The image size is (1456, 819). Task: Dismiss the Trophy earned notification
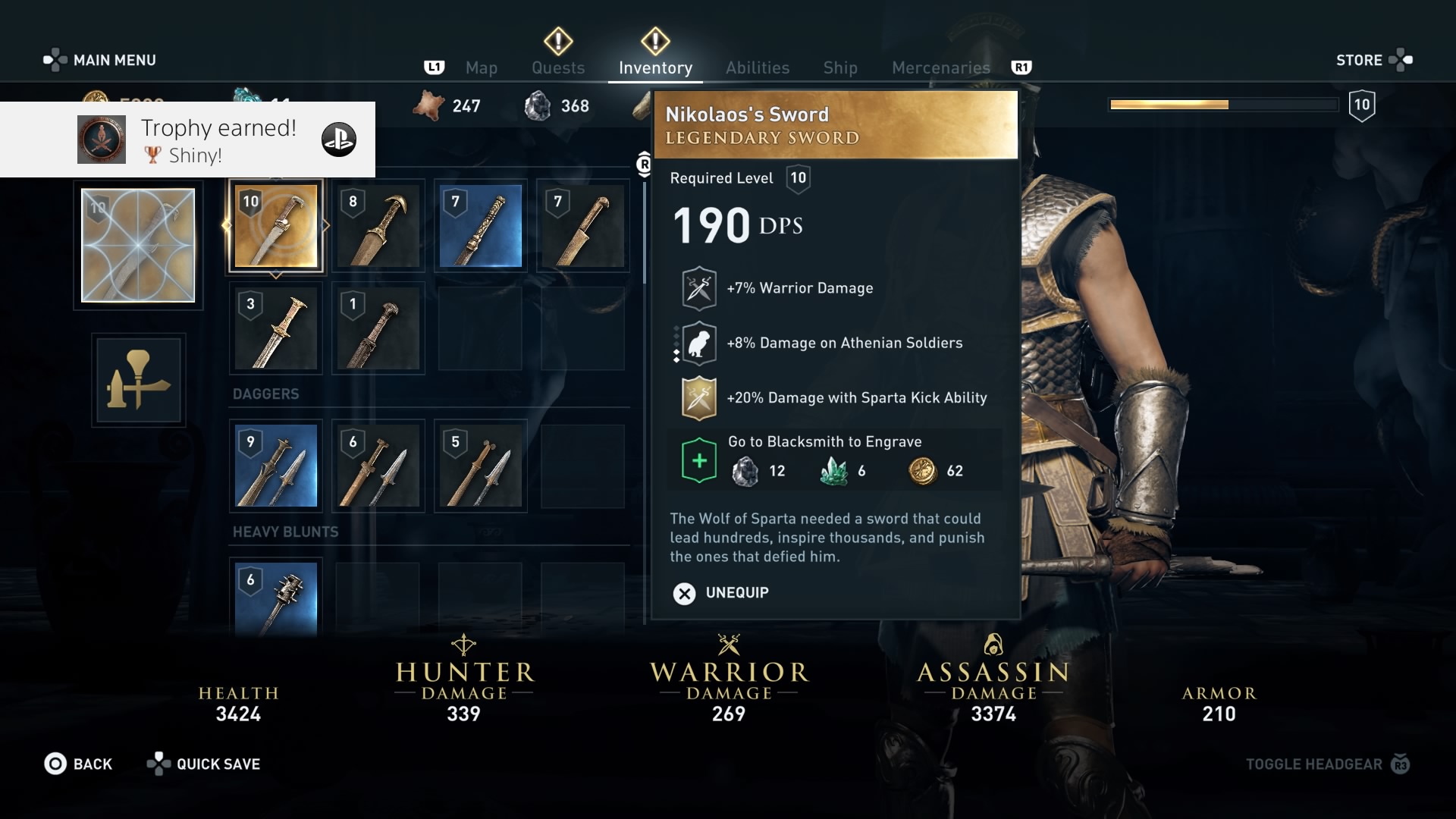pos(187,140)
